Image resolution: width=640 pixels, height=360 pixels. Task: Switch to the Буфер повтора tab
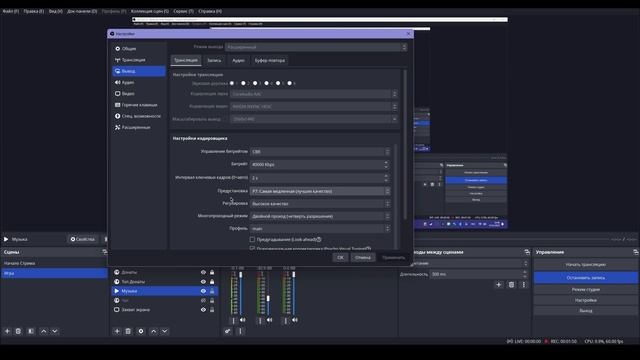point(270,60)
